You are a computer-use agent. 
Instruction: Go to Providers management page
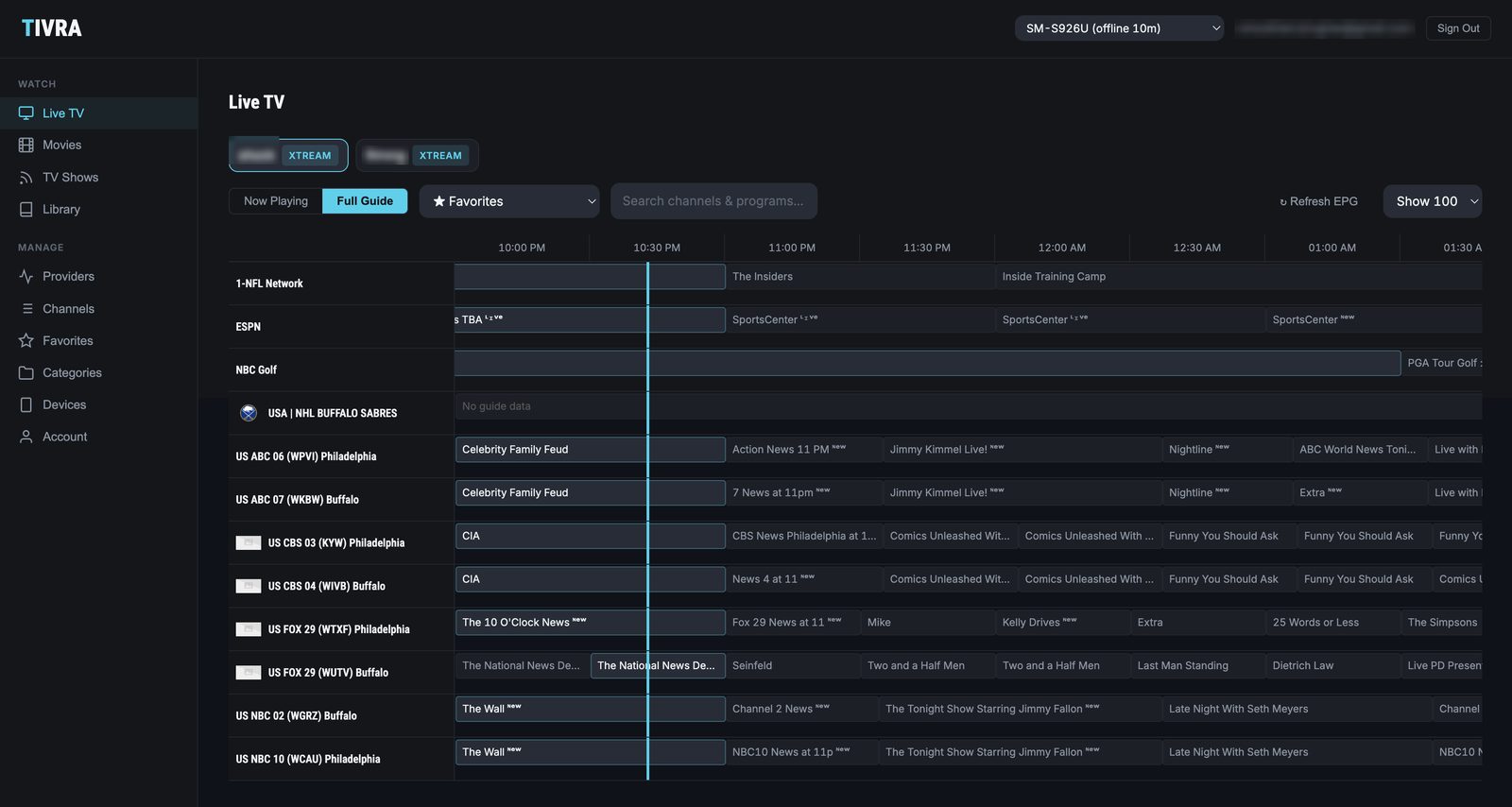click(98, 277)
